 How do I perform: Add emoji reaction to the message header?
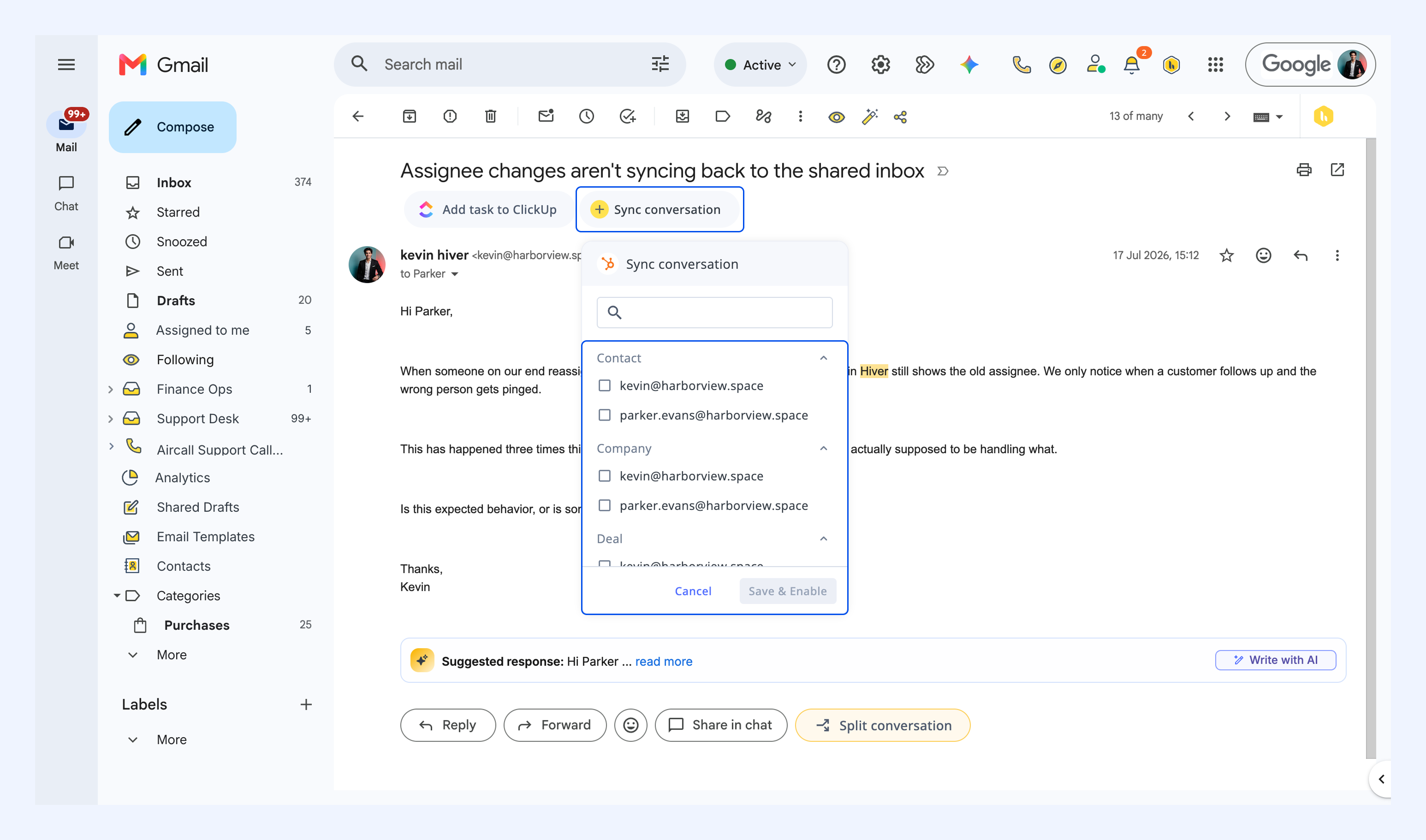tap(1264, 255)
